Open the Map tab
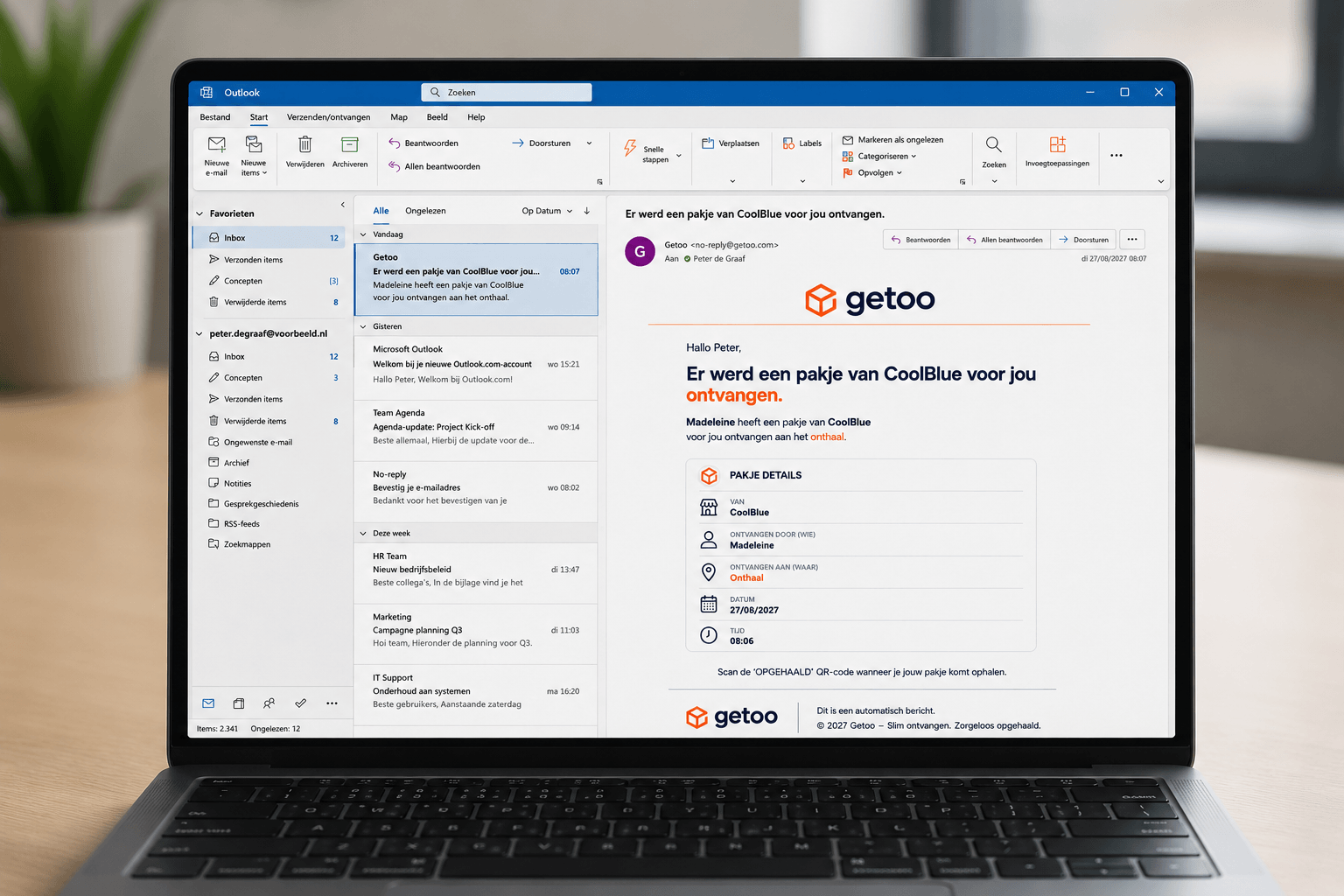This screenshot has width=1344, height=896. coord(399,117)
